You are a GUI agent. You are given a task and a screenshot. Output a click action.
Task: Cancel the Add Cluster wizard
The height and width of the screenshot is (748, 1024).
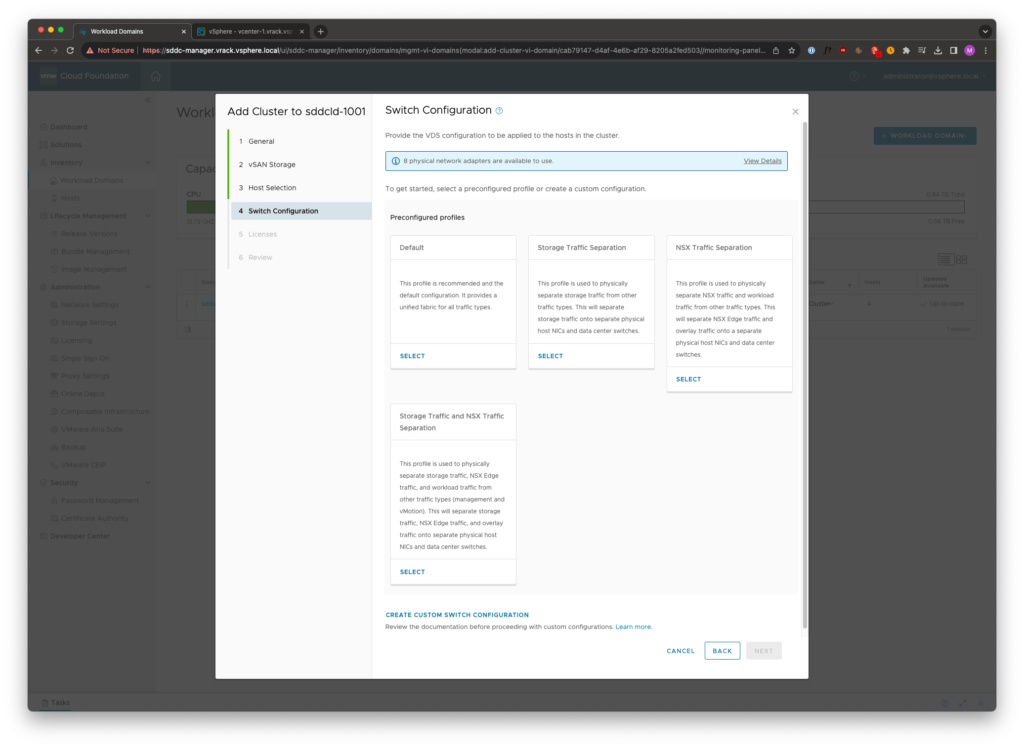point(680,651)
